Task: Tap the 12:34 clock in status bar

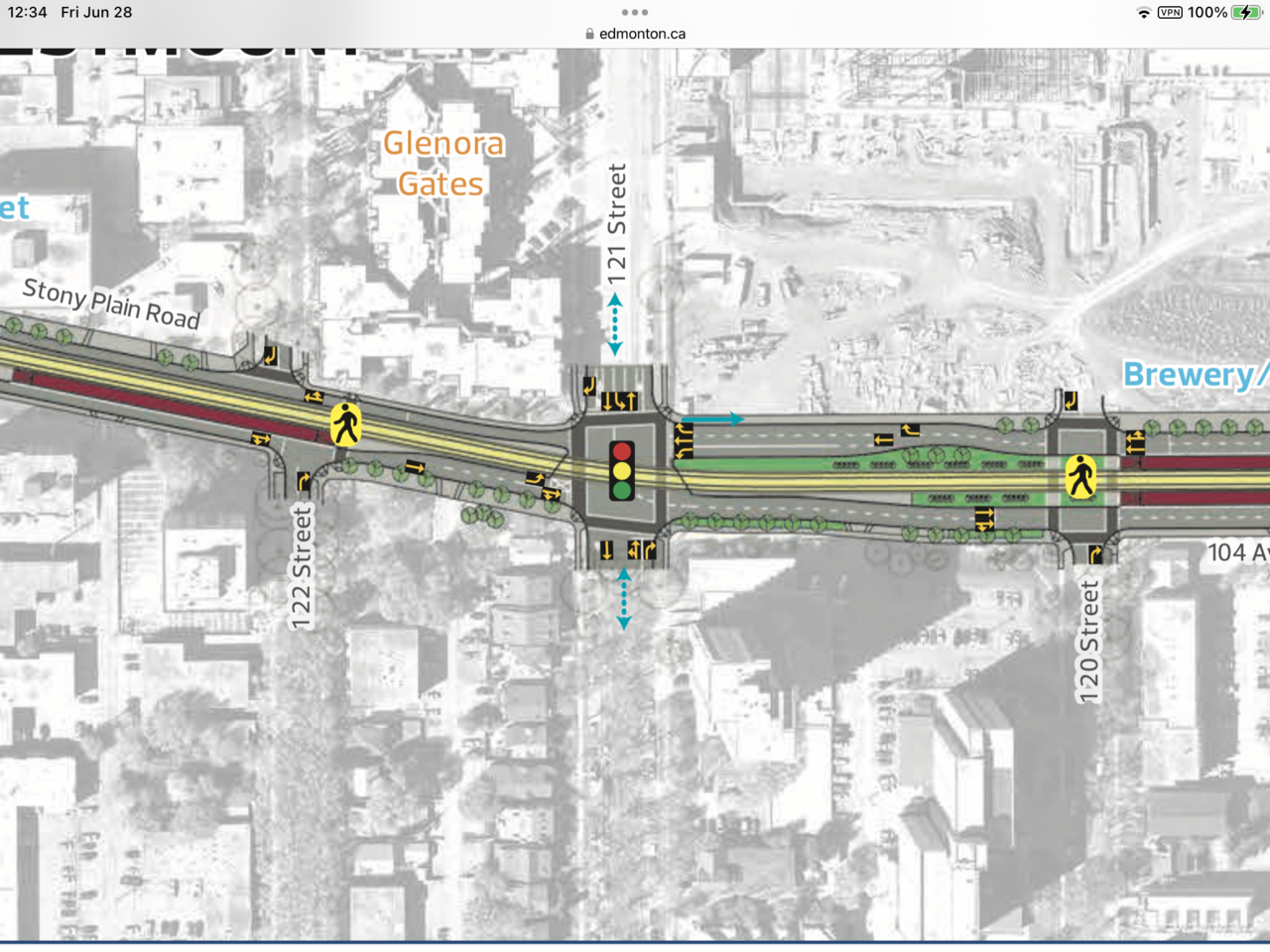Action: (x=28, y=13)
